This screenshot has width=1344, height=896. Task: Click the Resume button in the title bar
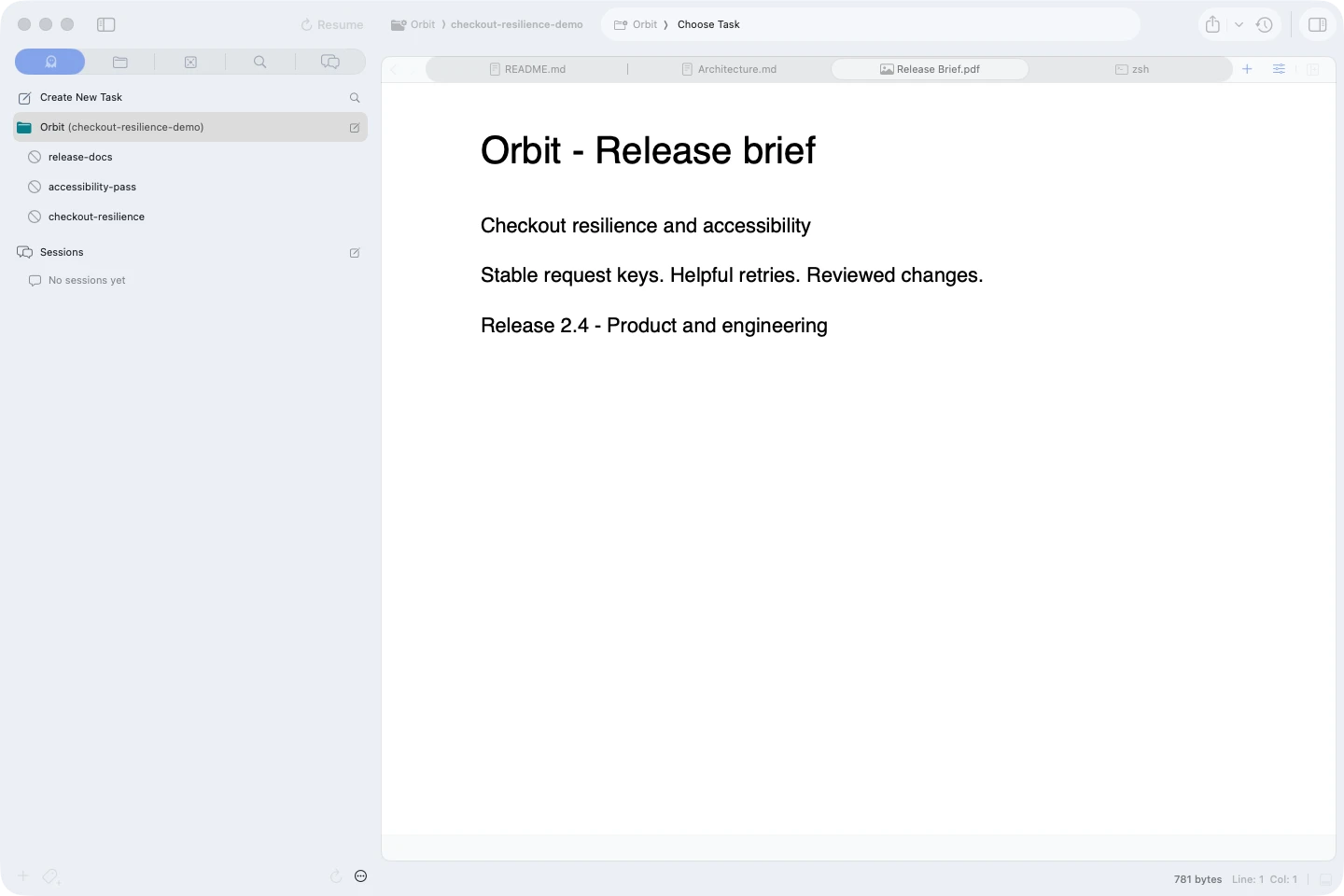[332, 25]
